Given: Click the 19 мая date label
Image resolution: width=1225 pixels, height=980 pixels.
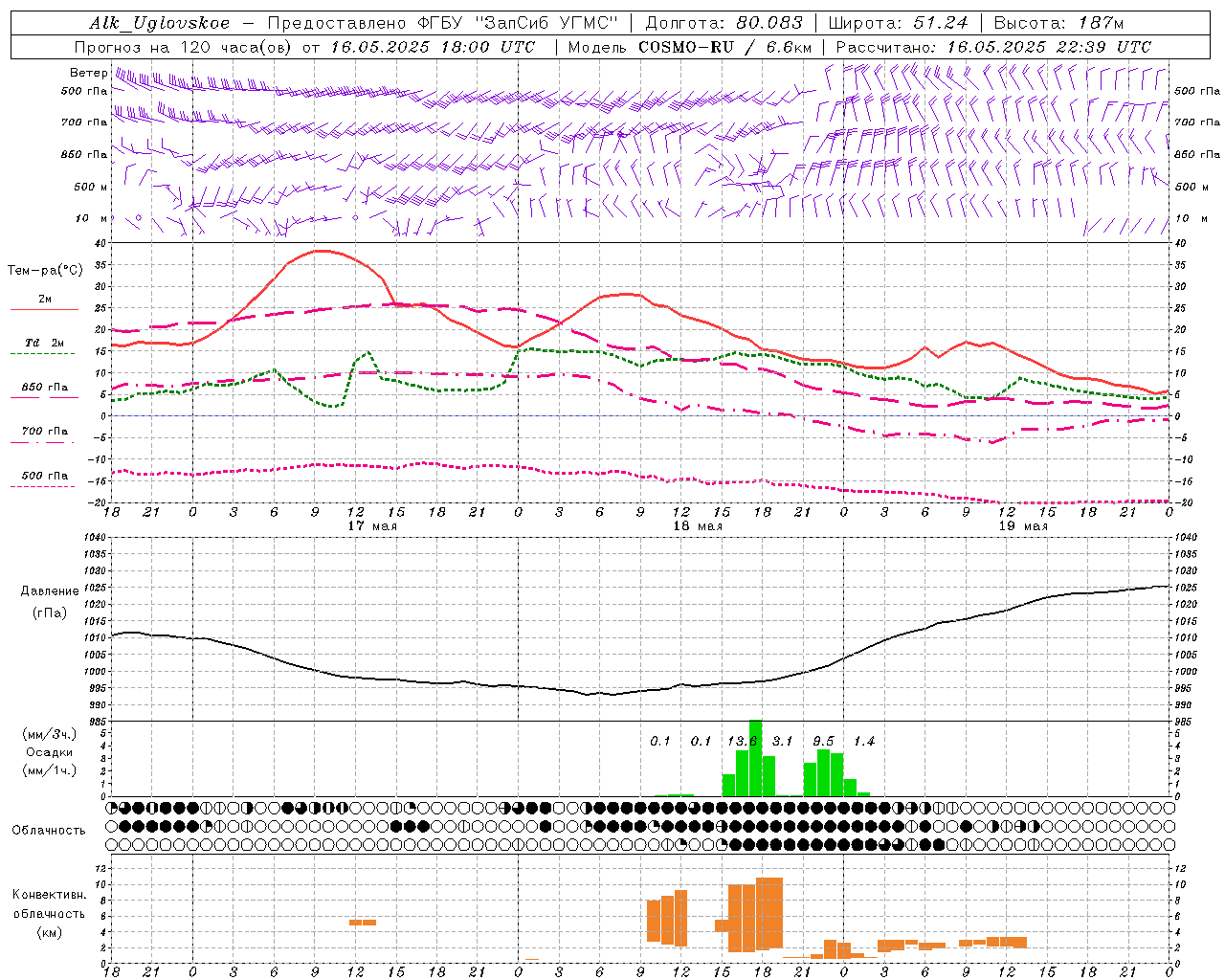Looking at the screenshot, I should point(1023,526).
